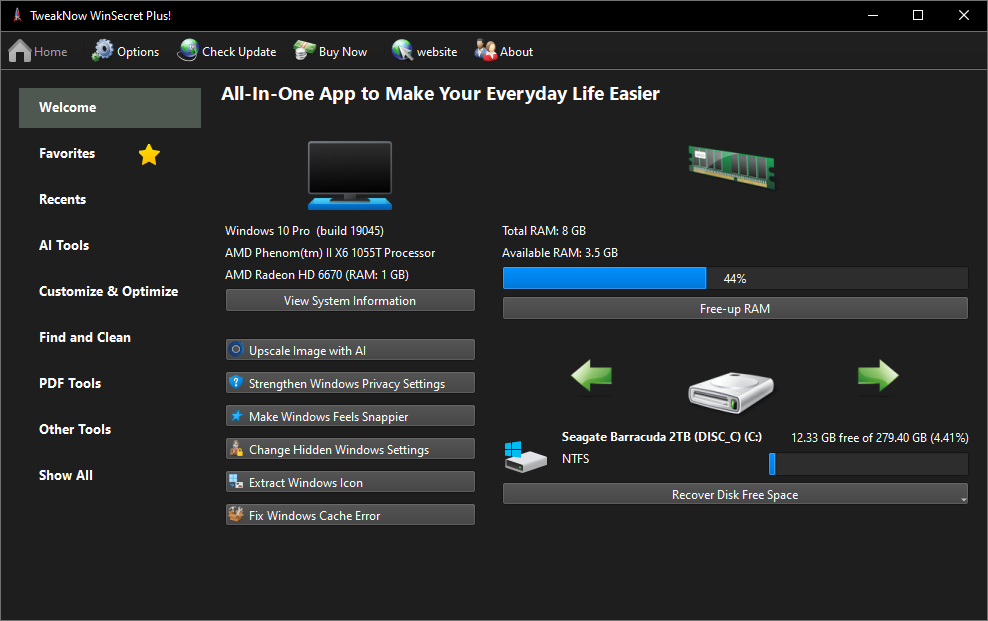Click the green left arrow icon
The width and height of the screenshot is (988, 621).
[591, 377]
